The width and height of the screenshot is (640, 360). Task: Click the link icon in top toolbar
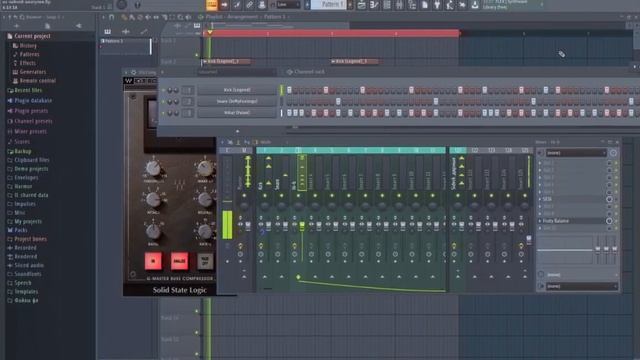[x=249, y=5]
